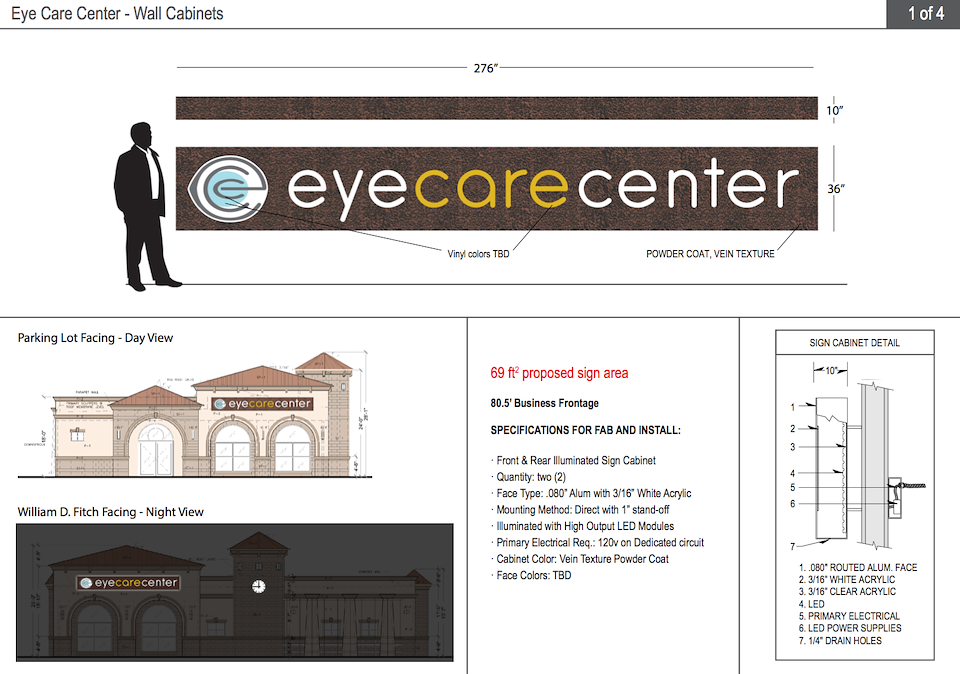Screen dimensions: 960x674
Task: Click the '10"' height dimension beside the top bar
Action: pyautogui.click(x=834, y=111)
